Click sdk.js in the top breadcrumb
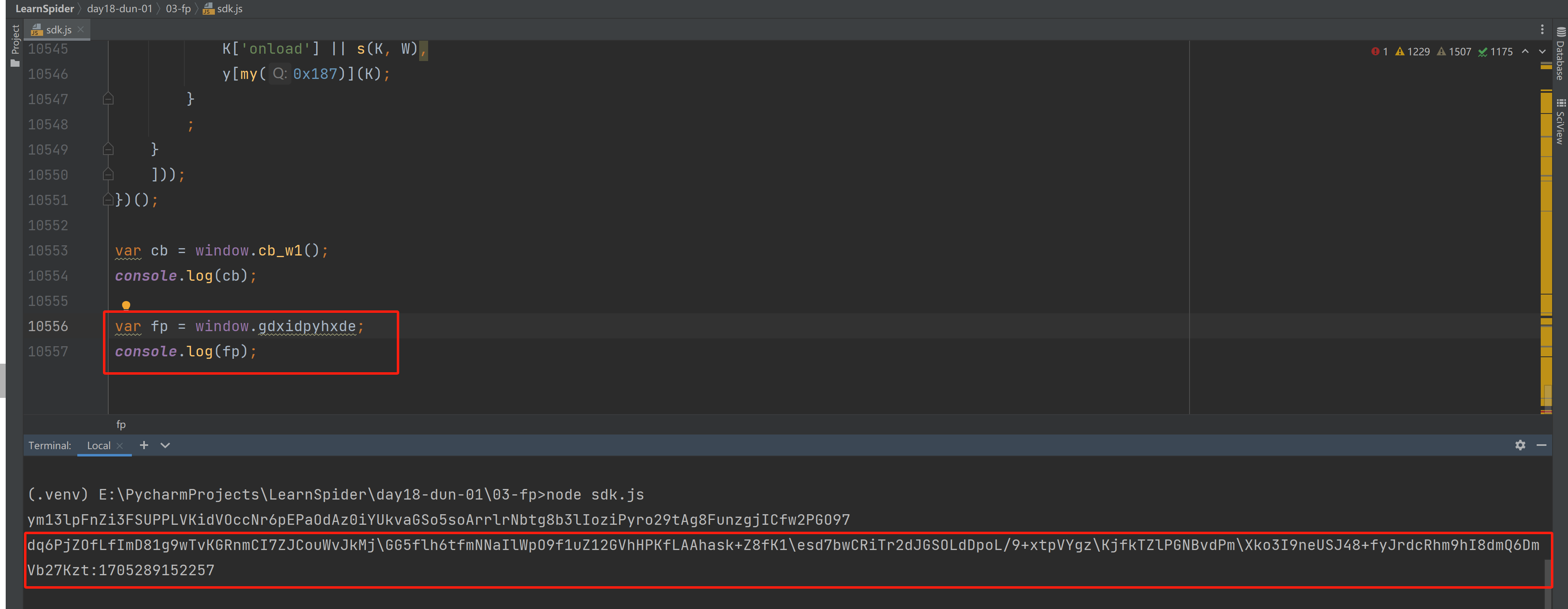1568x609 pixels. [223, 9]
